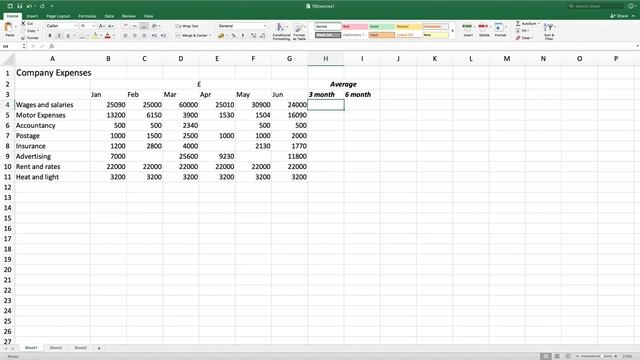640x360 pixels.
Task: Open the Data ribbon tab
Action: click(x=109, y=16)
